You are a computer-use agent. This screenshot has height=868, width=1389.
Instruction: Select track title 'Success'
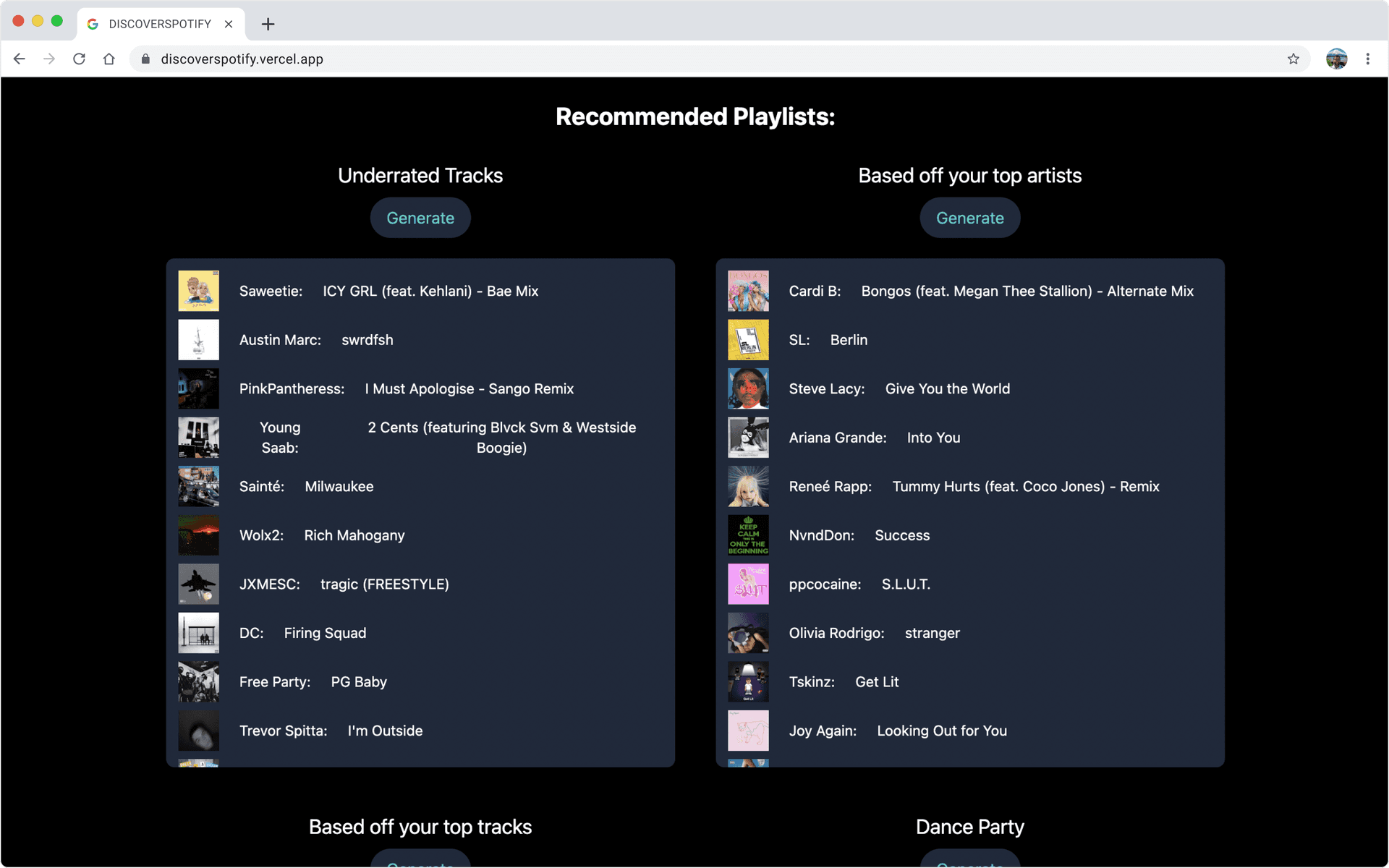(902, 535)
